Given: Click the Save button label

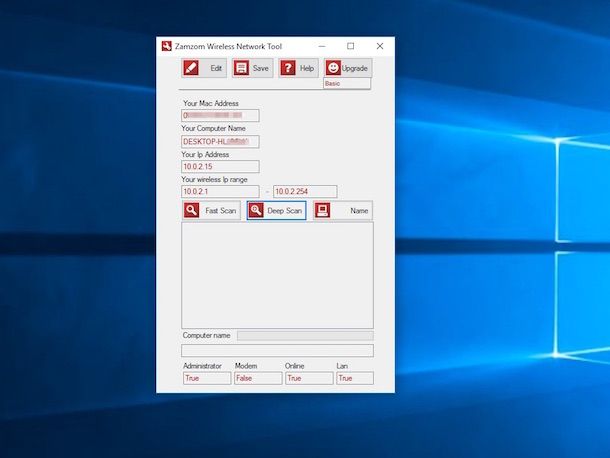Looking at the screenshot, I should pos(261,68).
